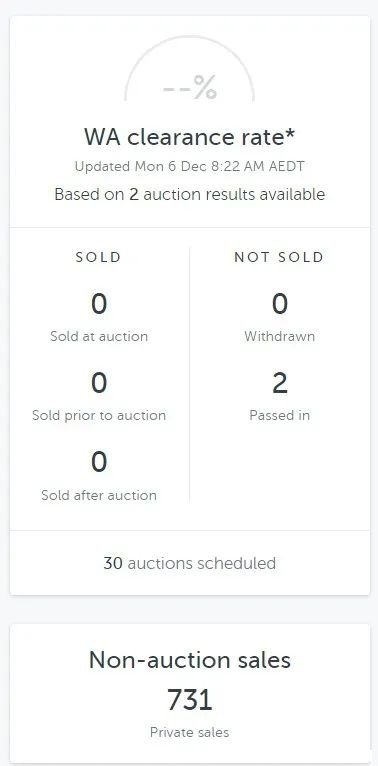Click the Sold at auction label
Image resolution: width=378 pixels, height=766 pixels.
click(99, 336)
